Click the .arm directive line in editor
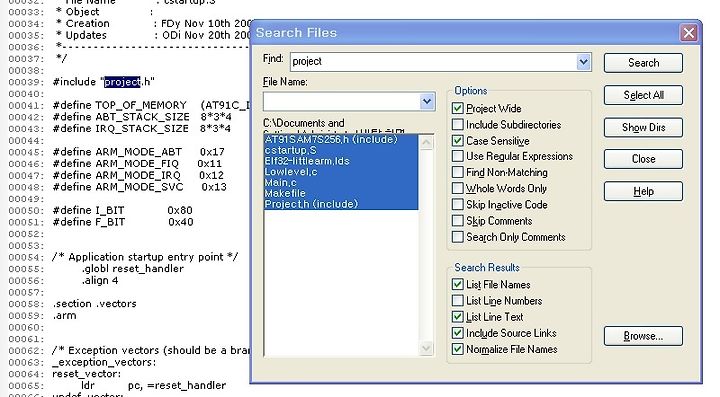The image size is (720, 397). (x=64, y=316)
